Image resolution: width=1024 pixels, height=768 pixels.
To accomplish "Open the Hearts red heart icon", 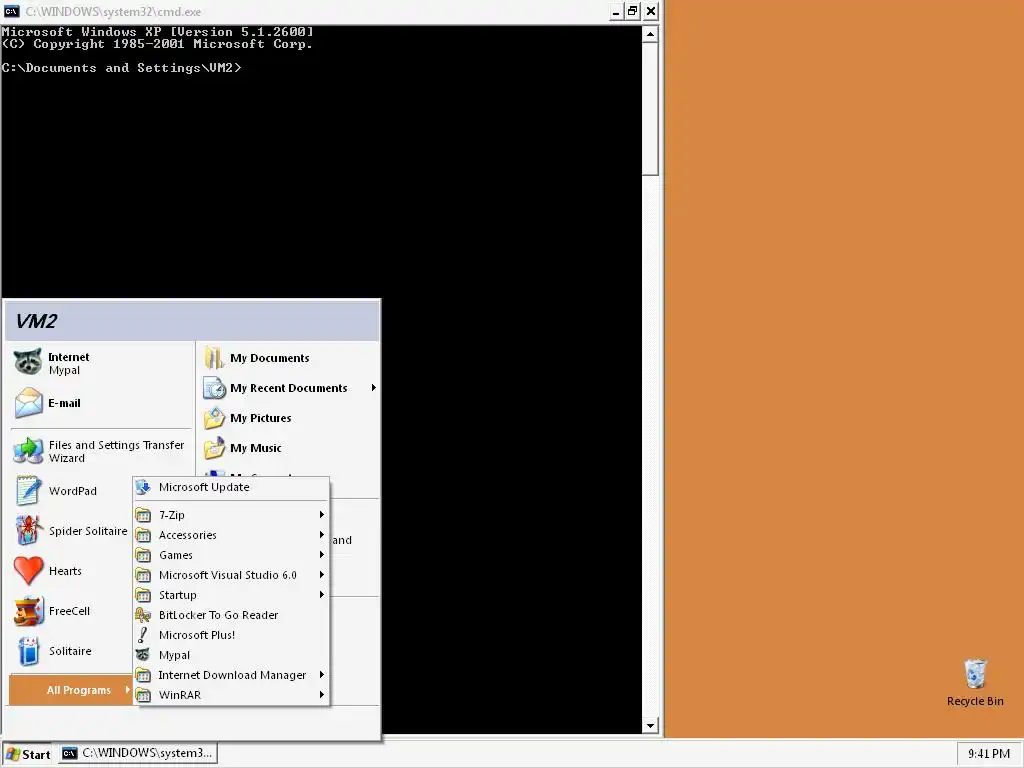I will (28, 570).
